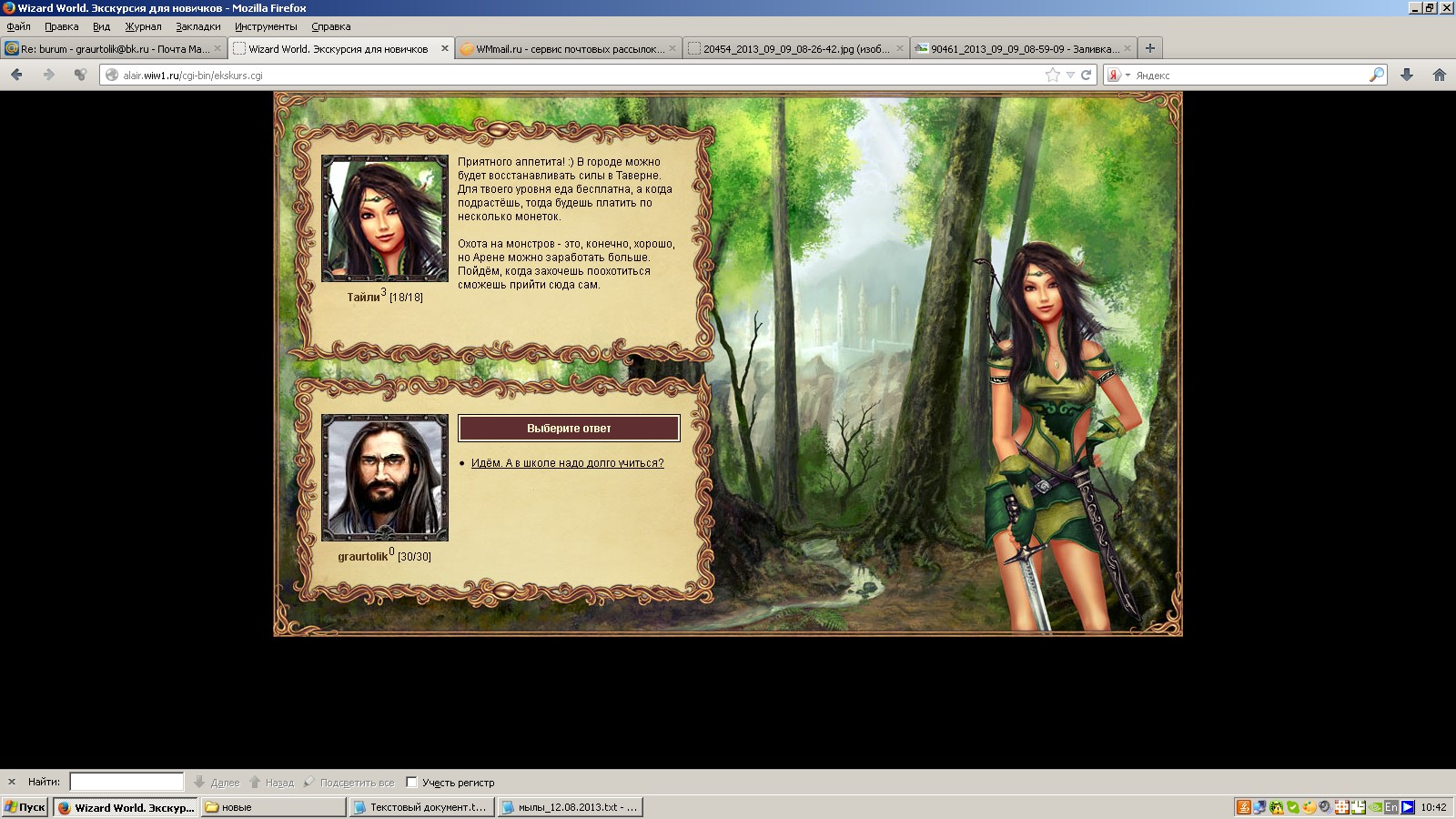Open a new tab with plus button
This screenshot has width=1456, height=819.
point(1150,48)
